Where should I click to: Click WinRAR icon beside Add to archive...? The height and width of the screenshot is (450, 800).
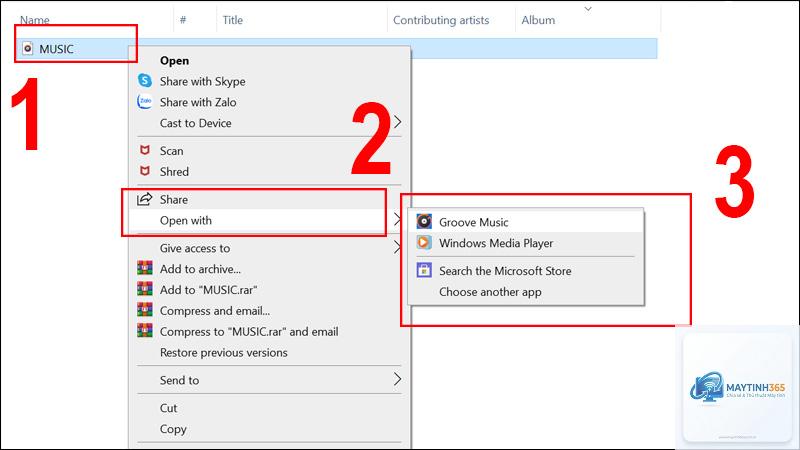point(145,268)
